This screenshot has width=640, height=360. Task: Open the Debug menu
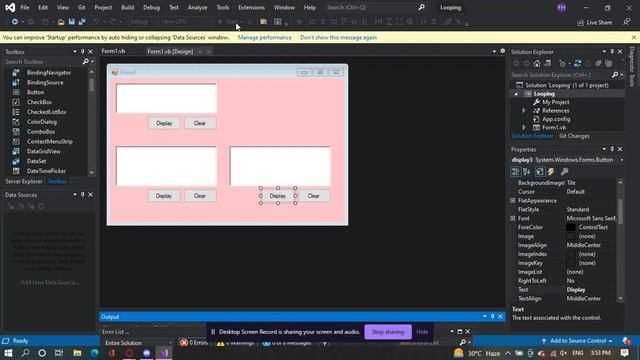tap(151, 7)
